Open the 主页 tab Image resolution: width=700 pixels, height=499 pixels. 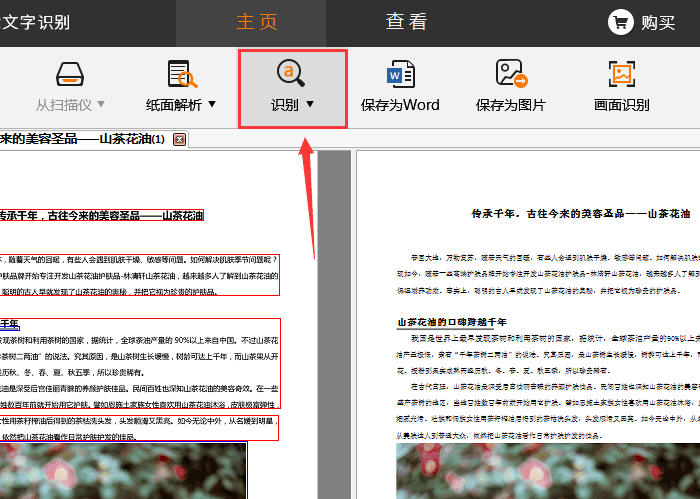[x=257, y=22]
